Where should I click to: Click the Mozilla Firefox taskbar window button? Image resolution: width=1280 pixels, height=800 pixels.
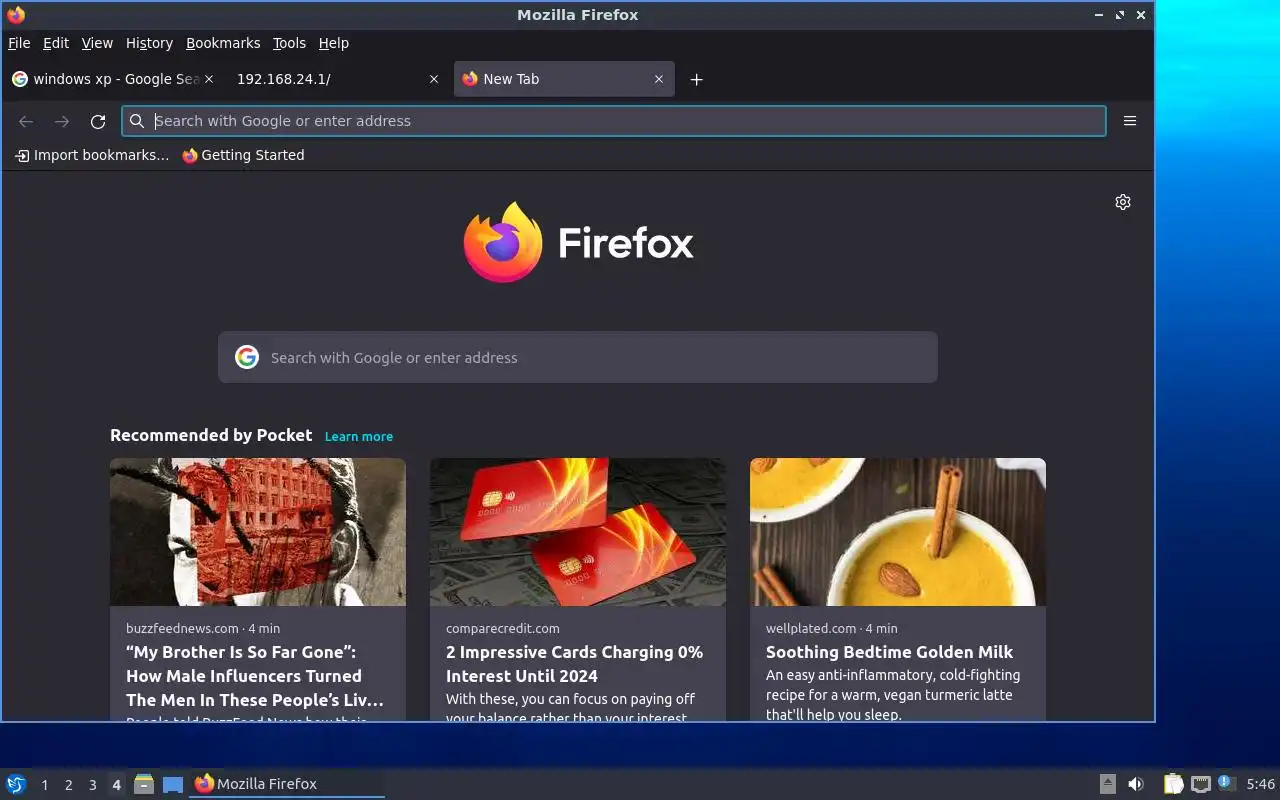pos(287,784)
